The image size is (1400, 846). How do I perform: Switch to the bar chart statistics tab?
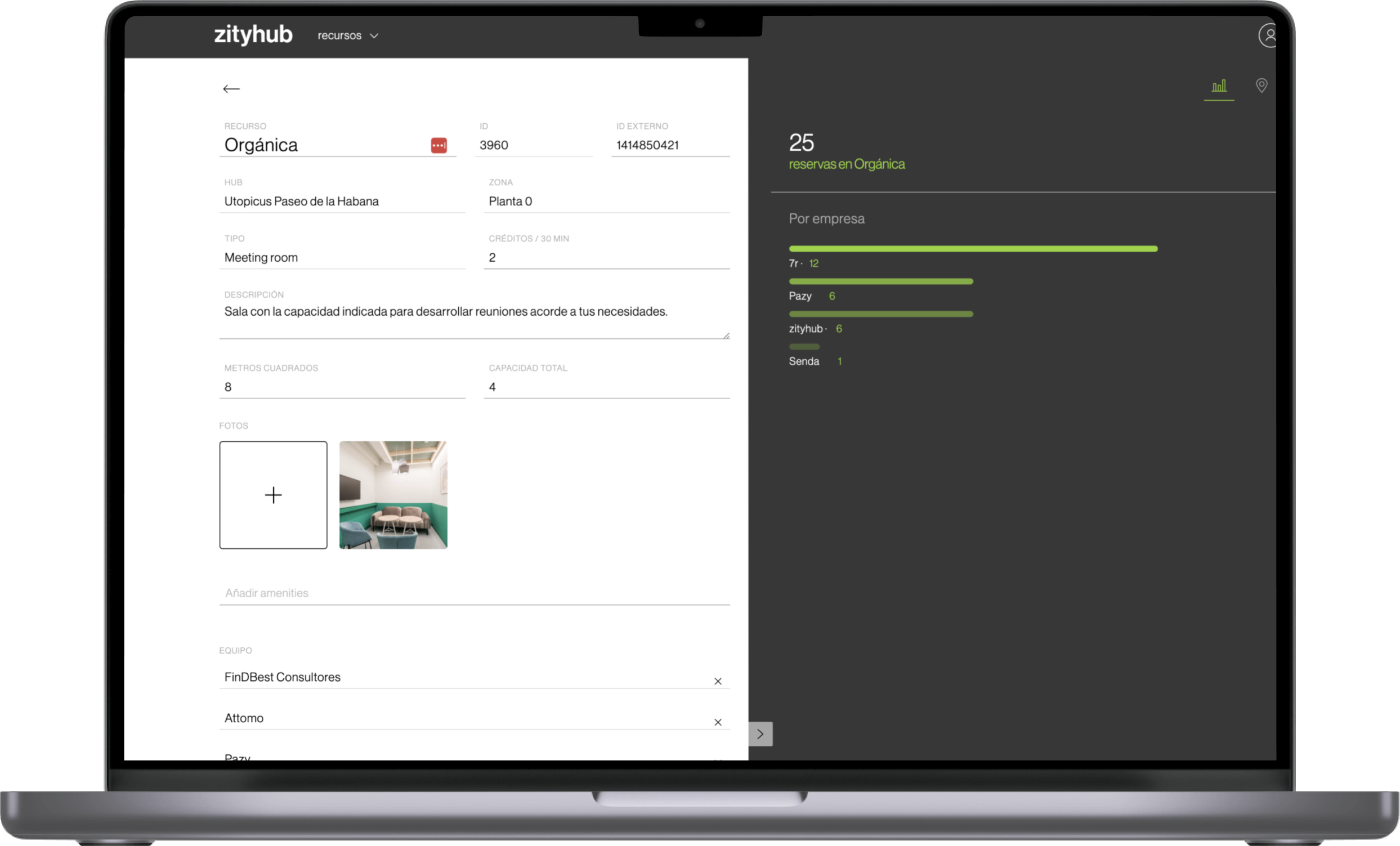(x=1219, y=86)
